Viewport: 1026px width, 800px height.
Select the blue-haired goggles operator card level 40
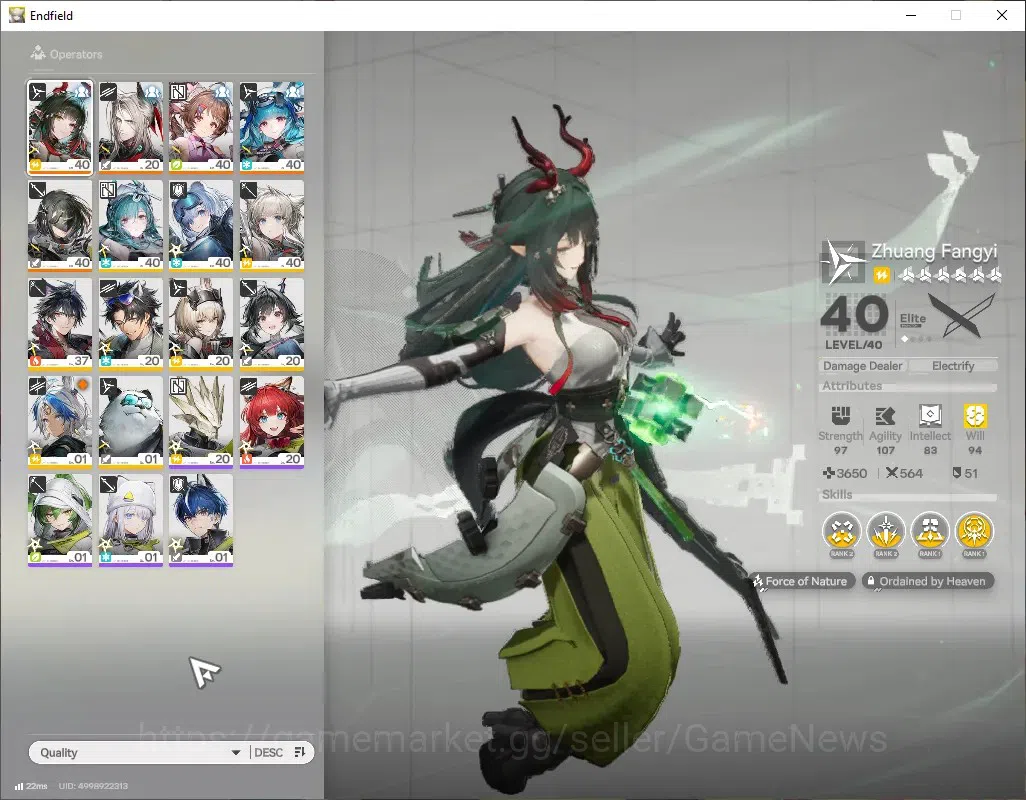(272, 128)
